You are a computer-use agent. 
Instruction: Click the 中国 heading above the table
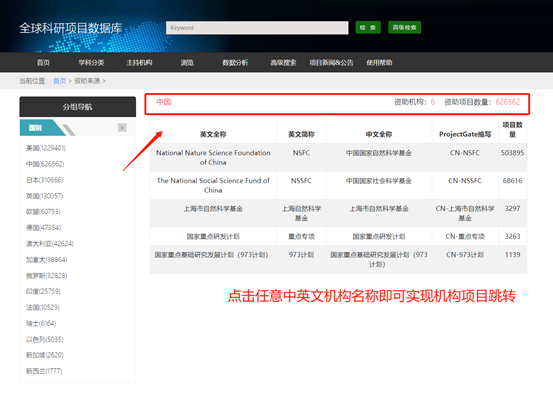(x=164, y=102)
